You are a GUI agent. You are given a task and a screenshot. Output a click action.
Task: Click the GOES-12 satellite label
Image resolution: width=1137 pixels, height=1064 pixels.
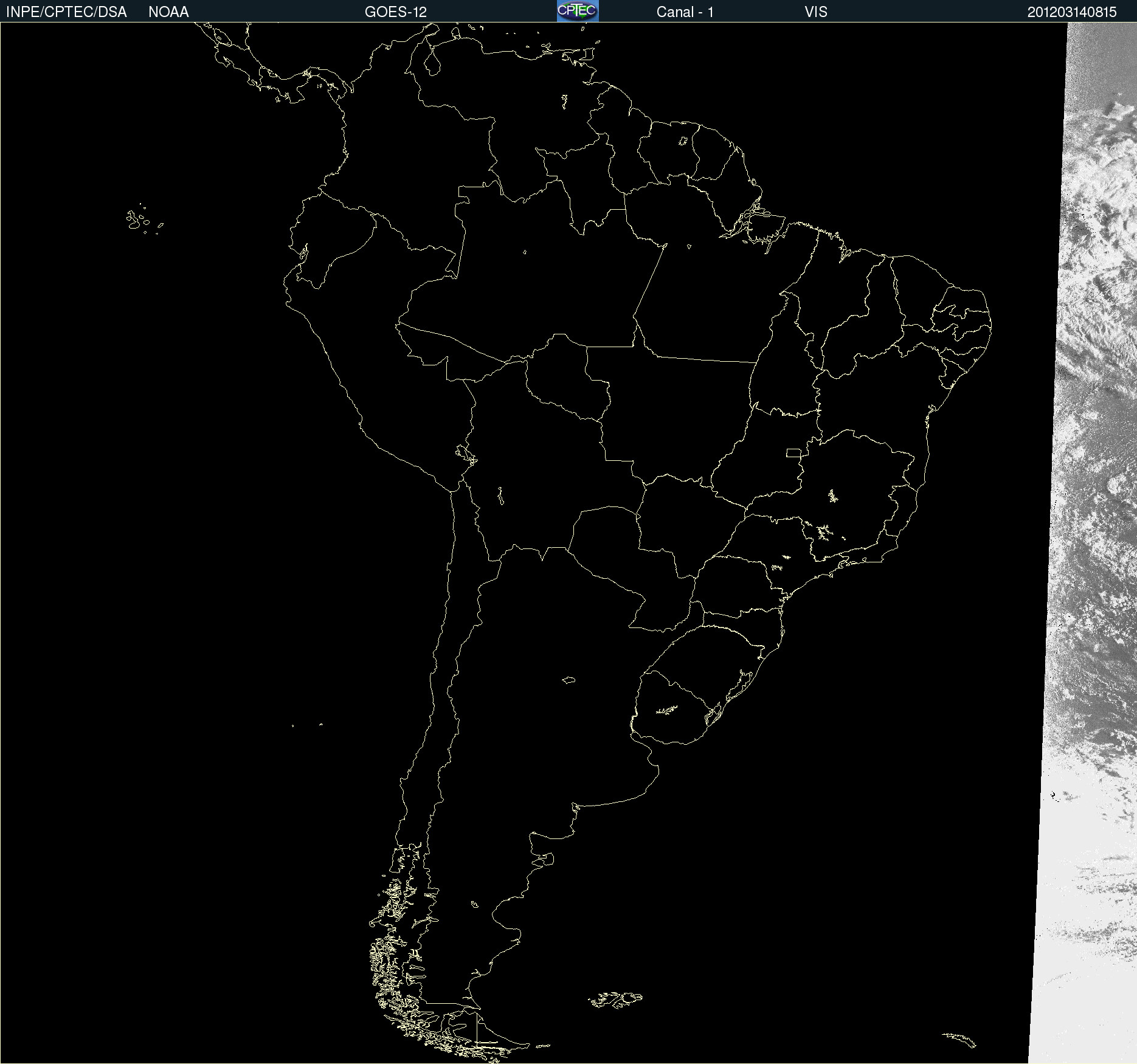396,12
